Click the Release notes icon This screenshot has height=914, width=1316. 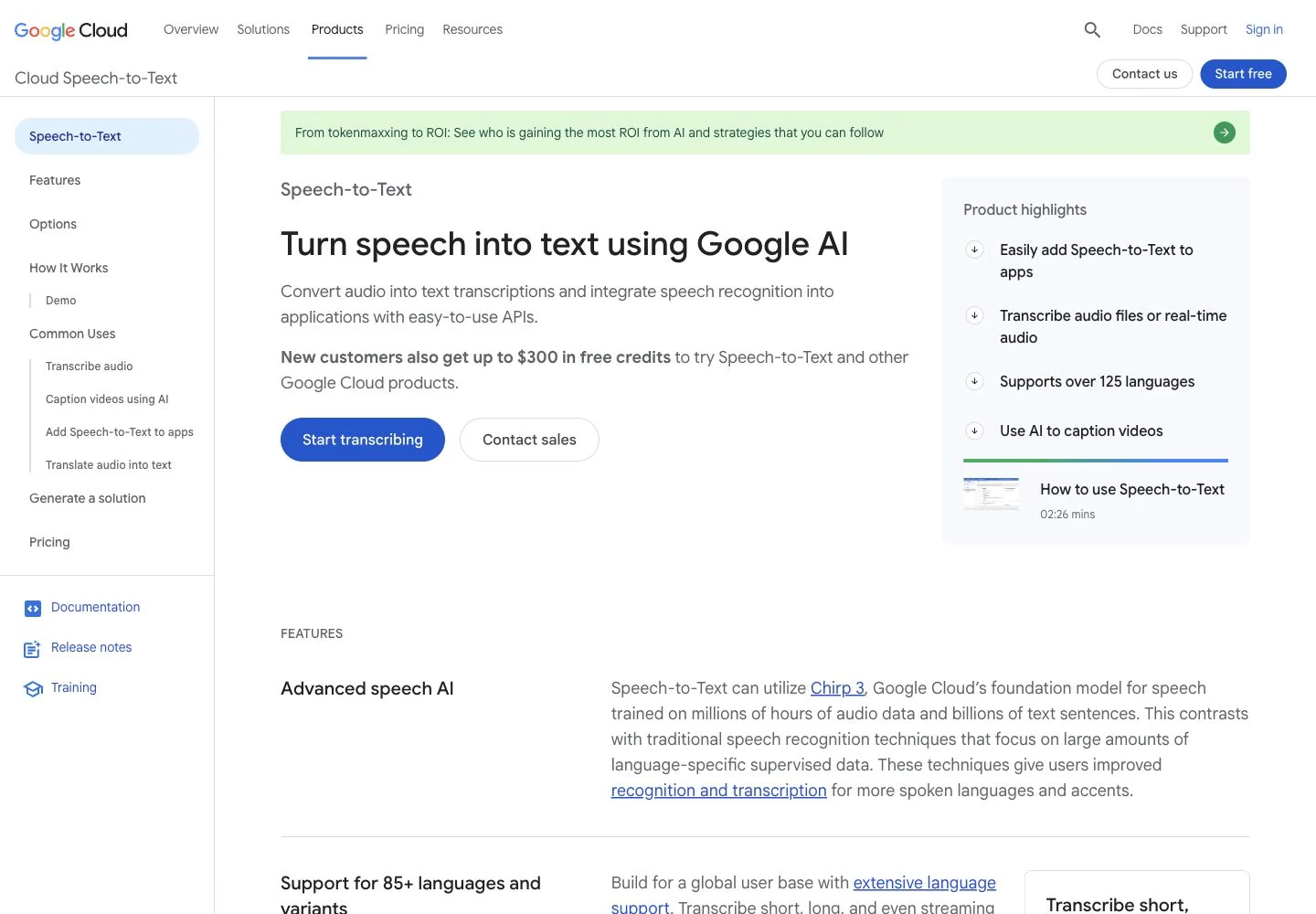pyautogui.click(x=32, y=649)
